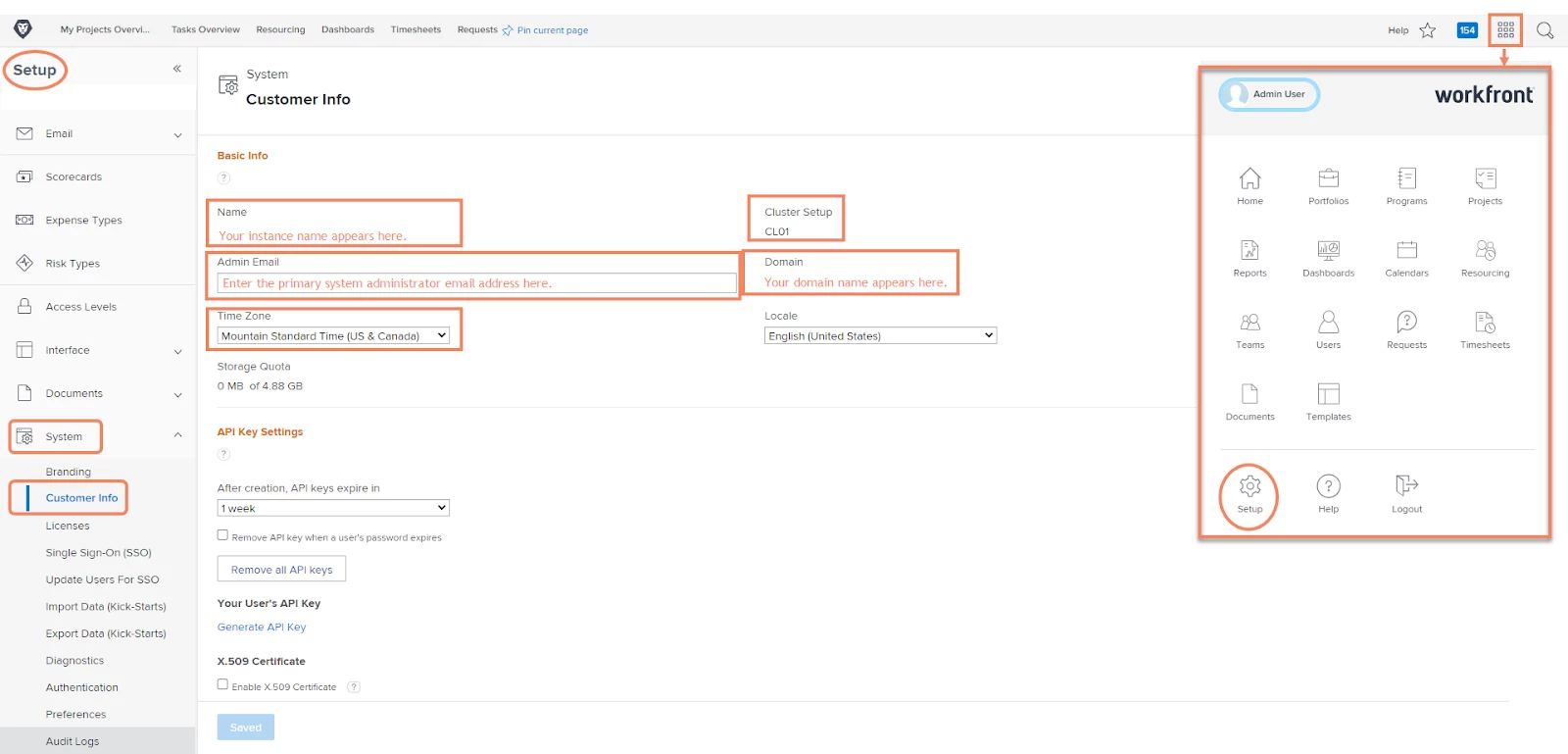Open Templates from the main menu
This screenshot has width=1568, height=754.
click(1329, 403)
